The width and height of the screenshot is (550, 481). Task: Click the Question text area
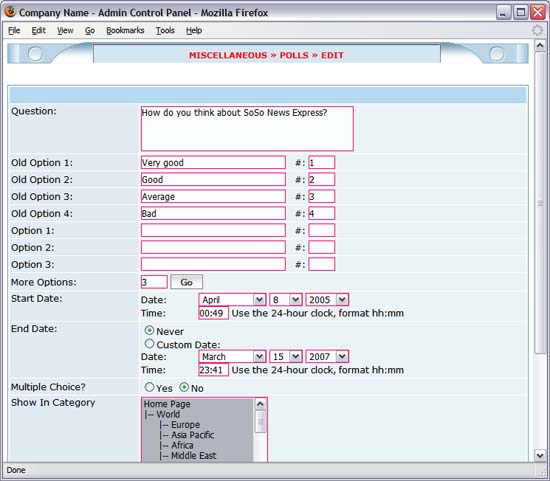tap(247, 129)
